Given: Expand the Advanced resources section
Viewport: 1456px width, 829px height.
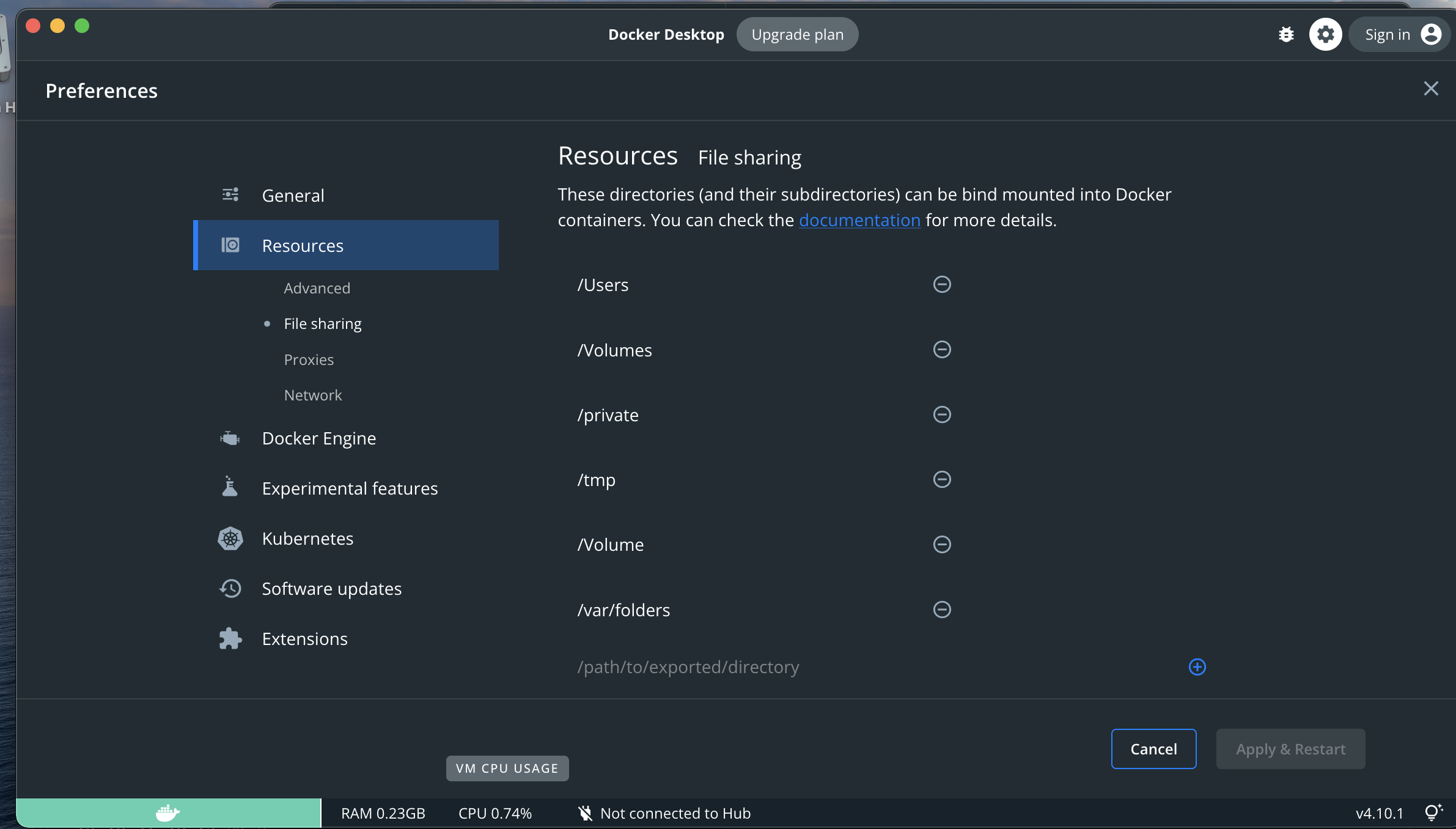Looking at the screenshot, I should click(x=317, y=287).
